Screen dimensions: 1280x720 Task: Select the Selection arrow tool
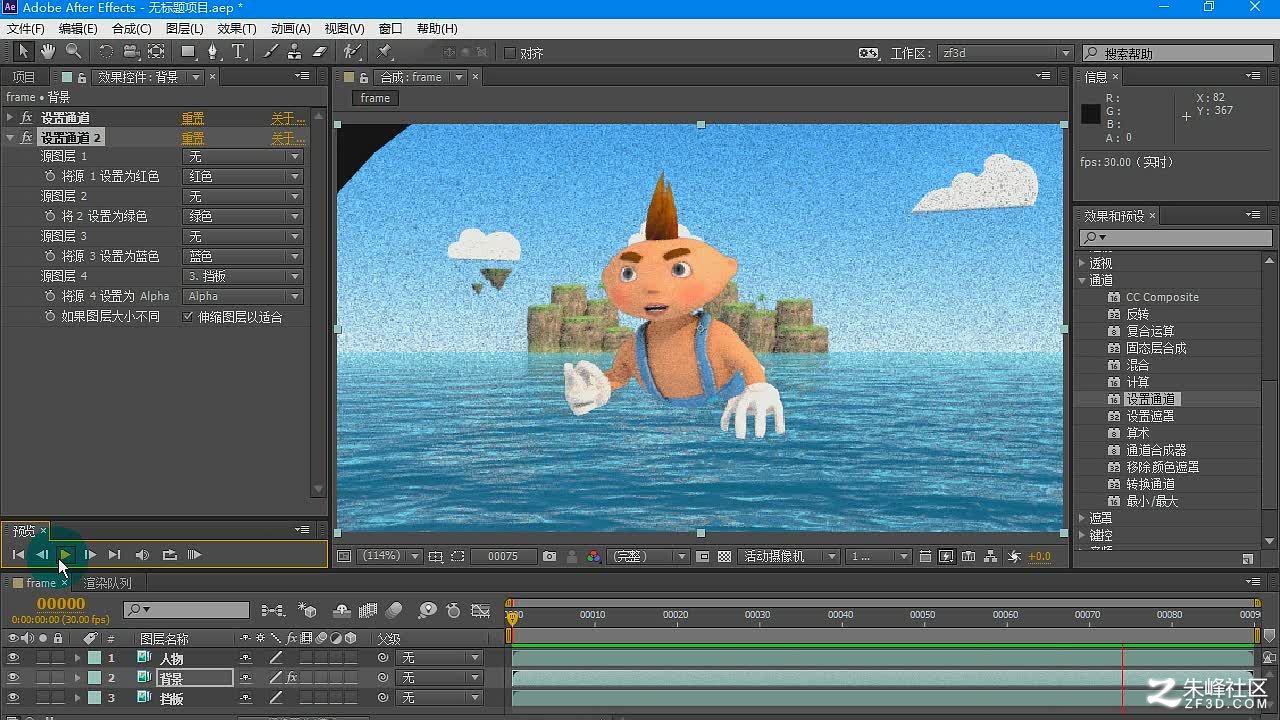(x=24, y=52)
